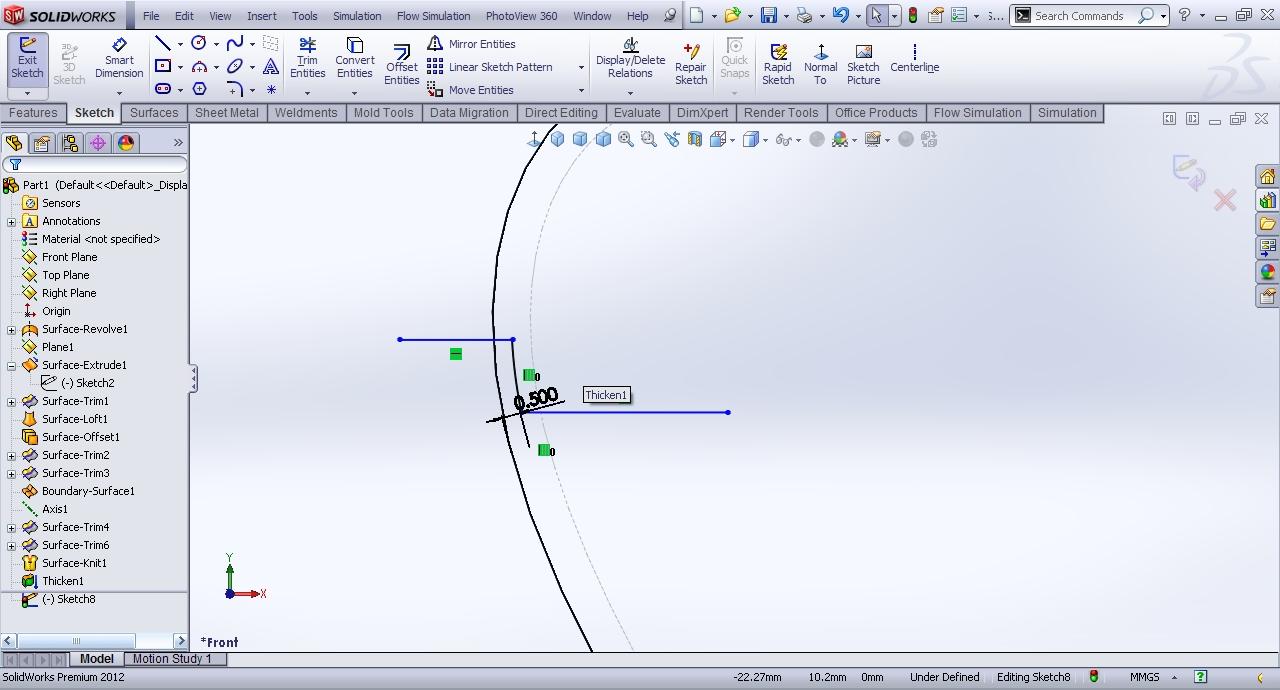Viewport: 1280px width, 690px height.
Task: Select the Smart Dimension tool
Action: [x=119, y=59]
